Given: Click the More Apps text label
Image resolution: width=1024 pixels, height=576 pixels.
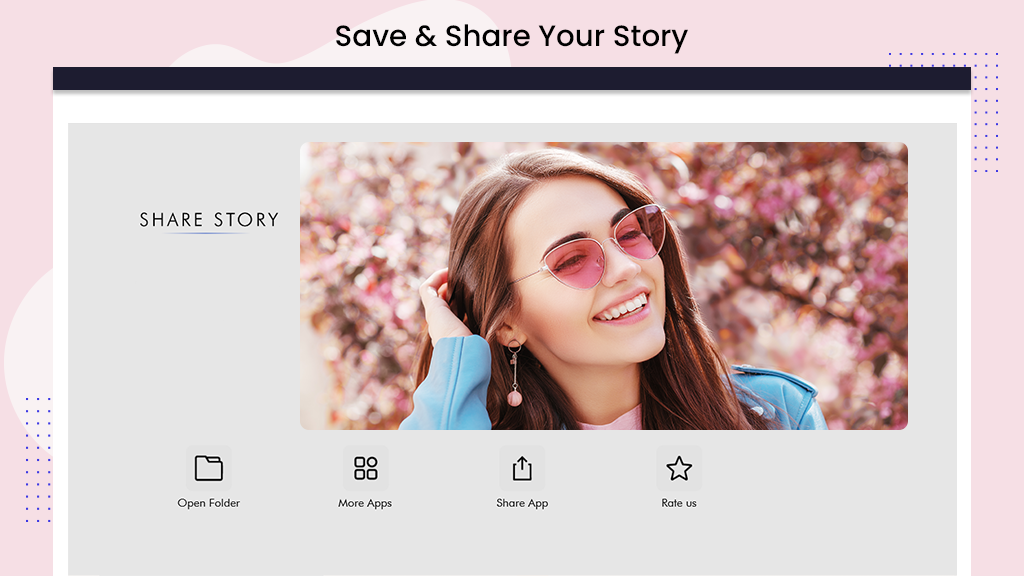Looking at the screenshot, I should (x=365, y=503).
